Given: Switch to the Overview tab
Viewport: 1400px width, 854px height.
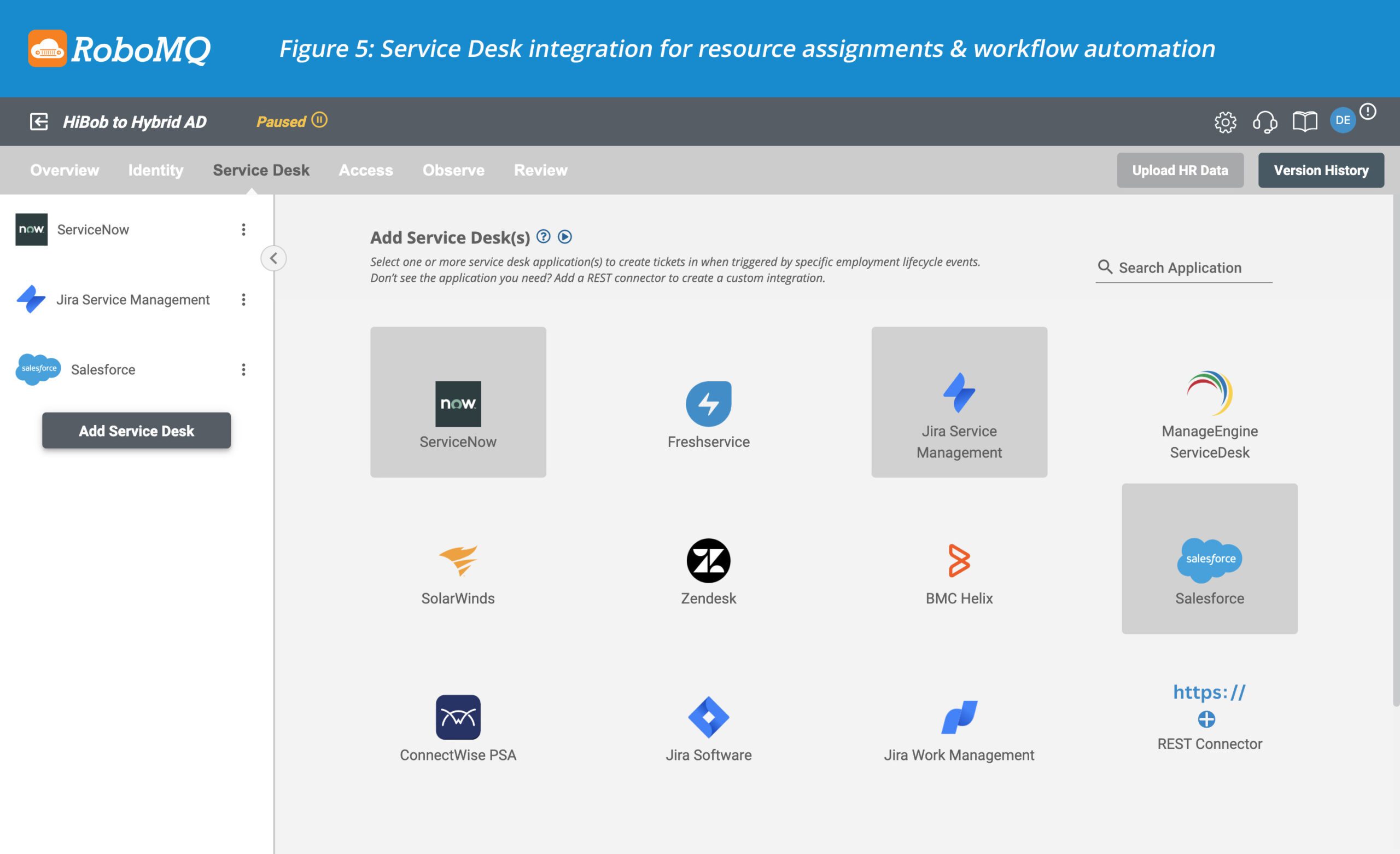Looking at the screenshot, I should coord(64,170).
